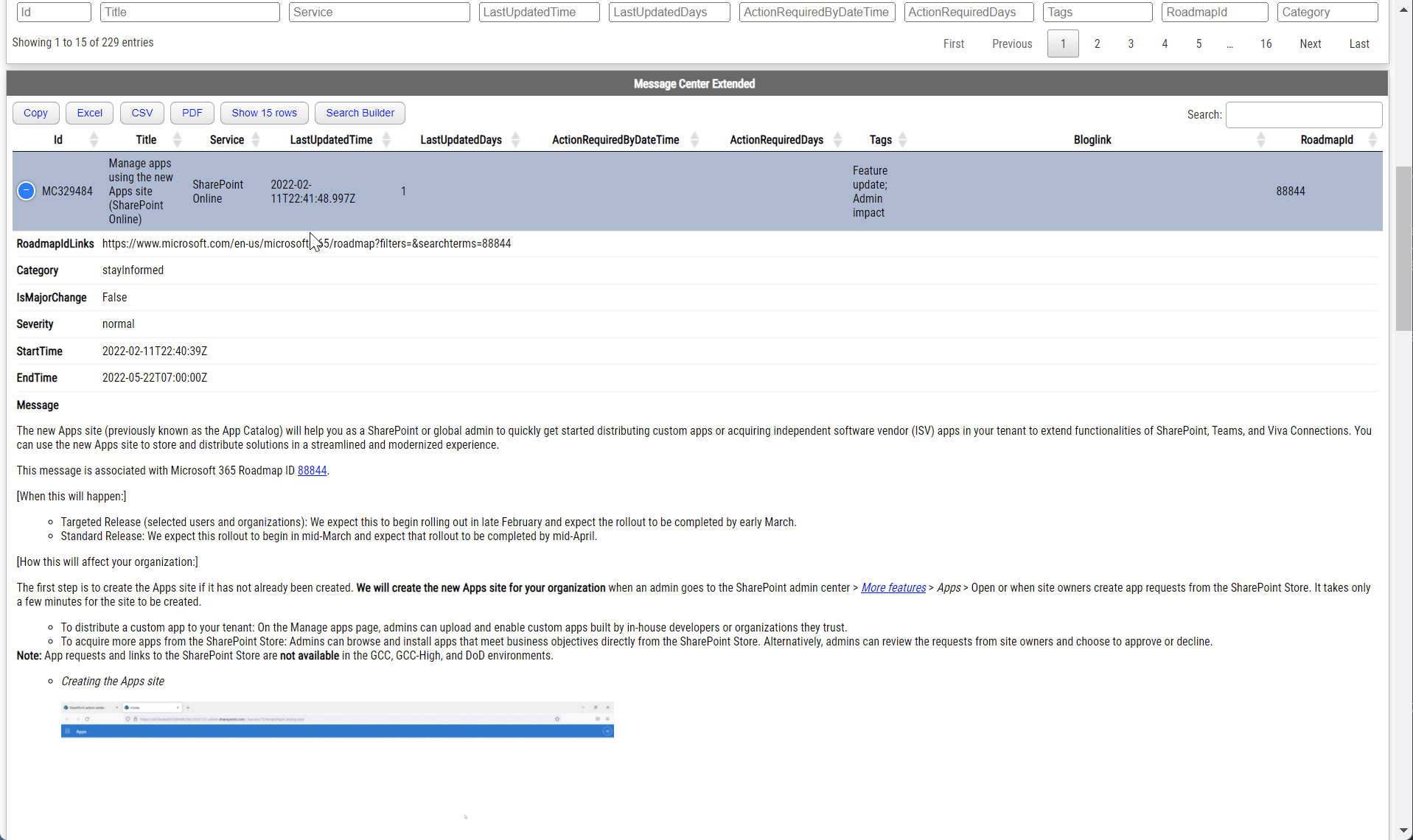Export the table as PDF
1413x840 pixels.
tap(192, 113)
